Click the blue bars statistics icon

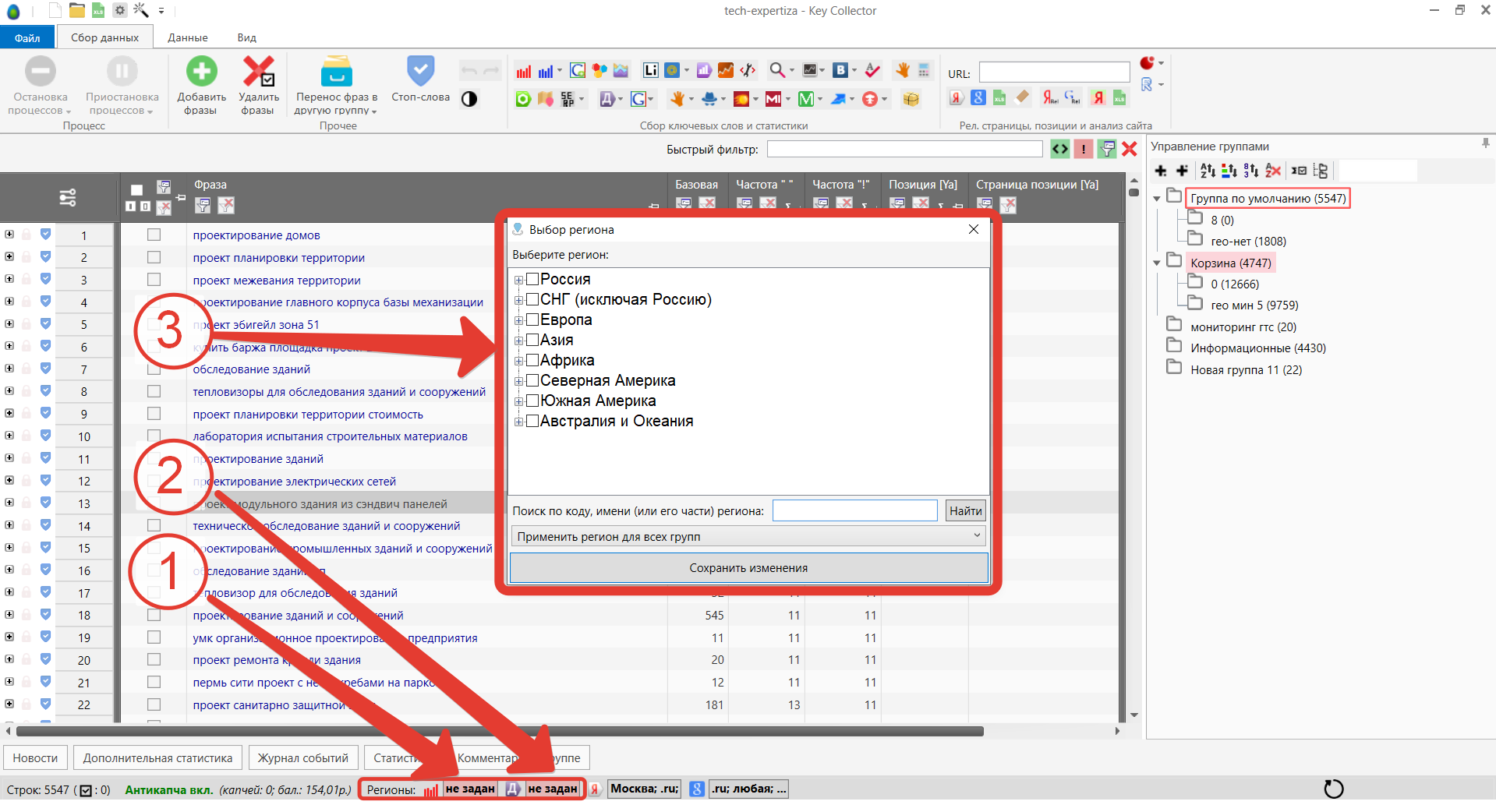tap(546, 71)
